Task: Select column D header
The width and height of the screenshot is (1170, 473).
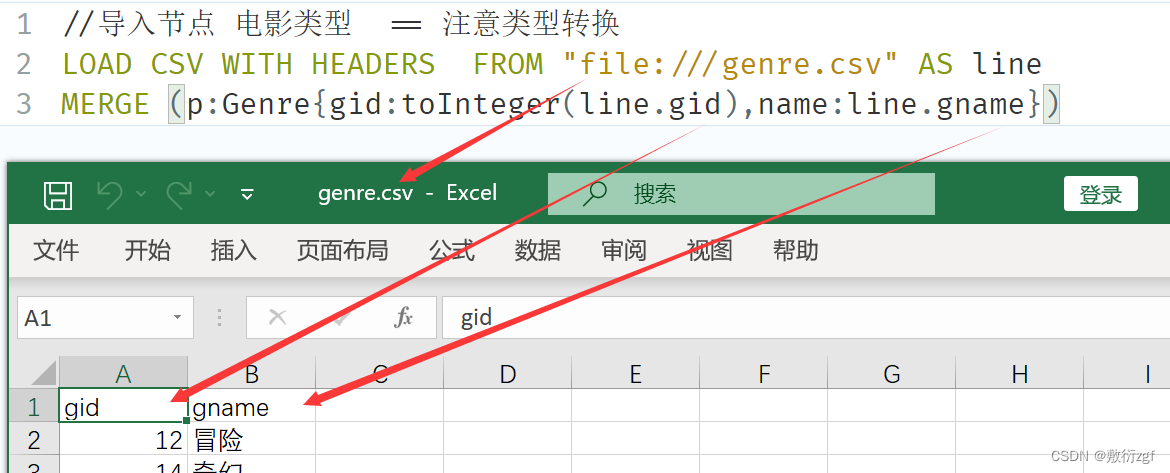Action: [507, 373]
